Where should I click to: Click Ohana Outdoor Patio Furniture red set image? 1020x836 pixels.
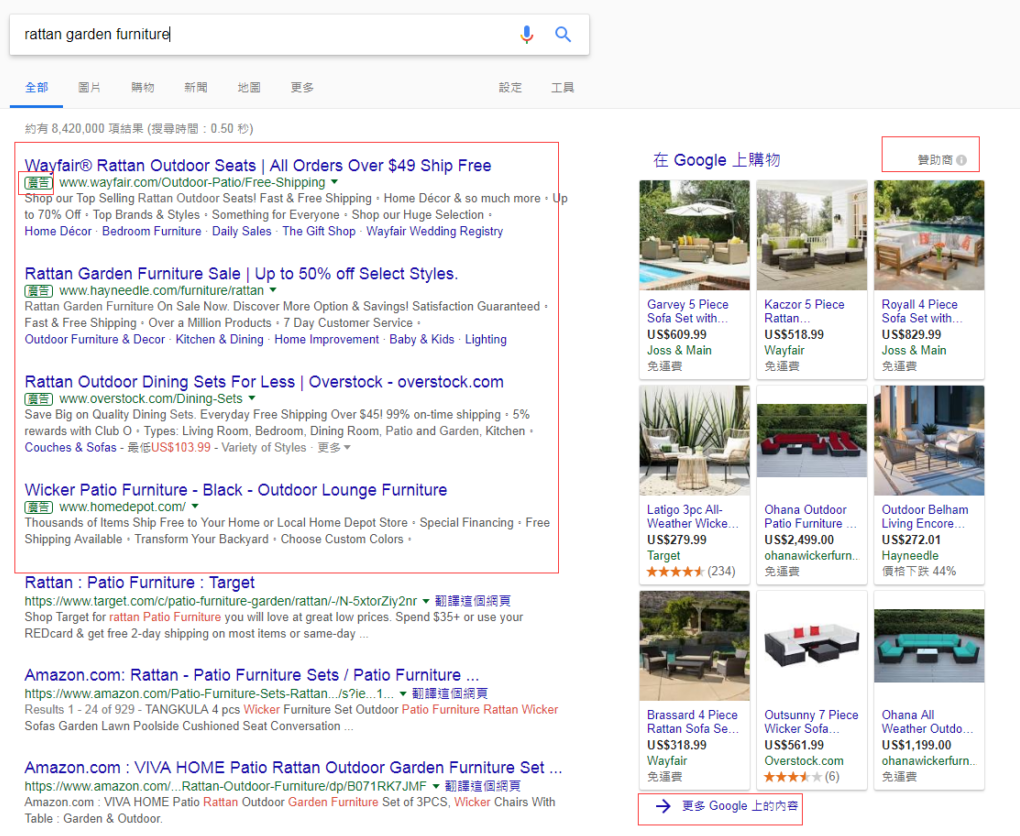(x=812, y=440)
